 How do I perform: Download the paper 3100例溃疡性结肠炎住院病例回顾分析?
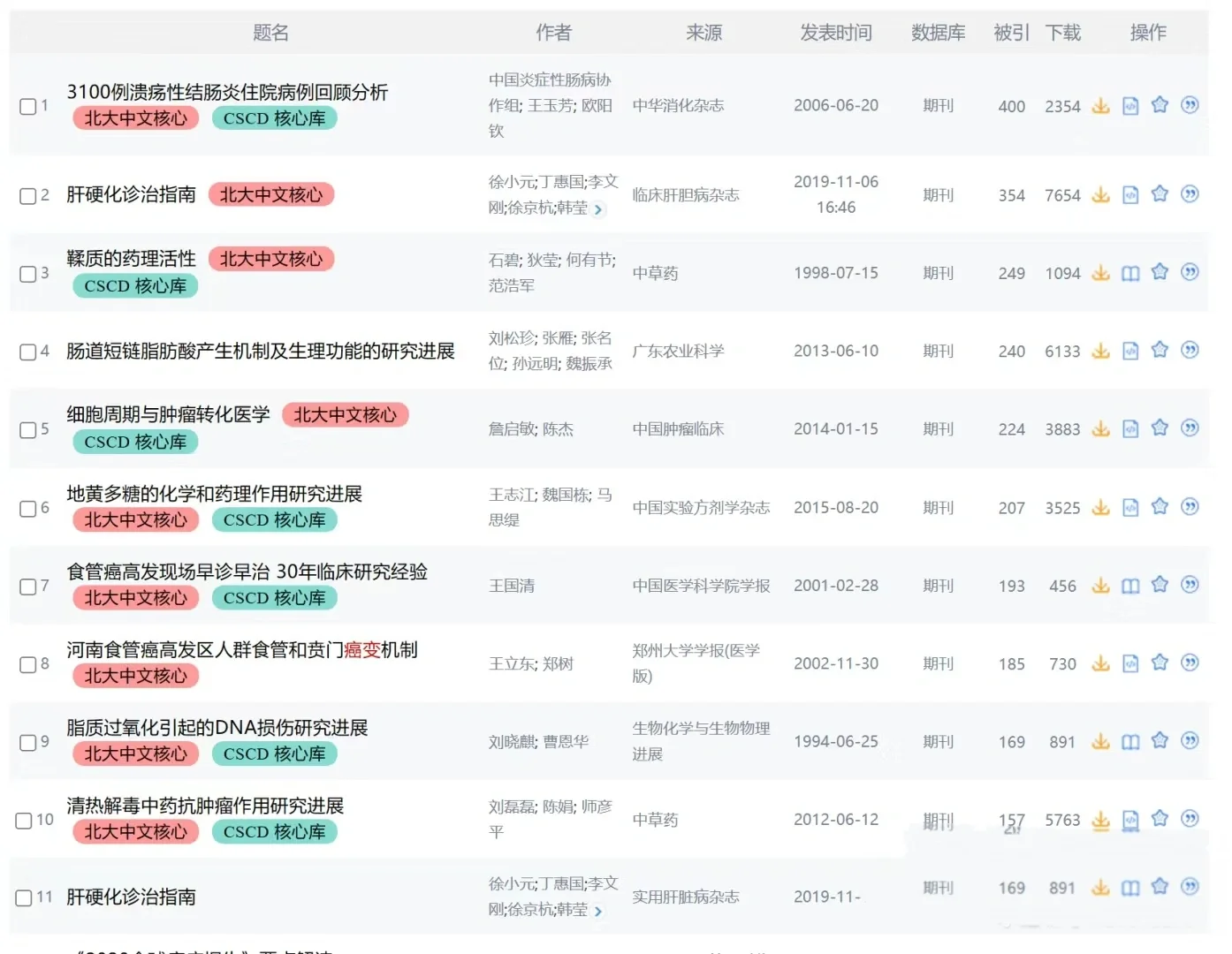[x=1100, y=106]
